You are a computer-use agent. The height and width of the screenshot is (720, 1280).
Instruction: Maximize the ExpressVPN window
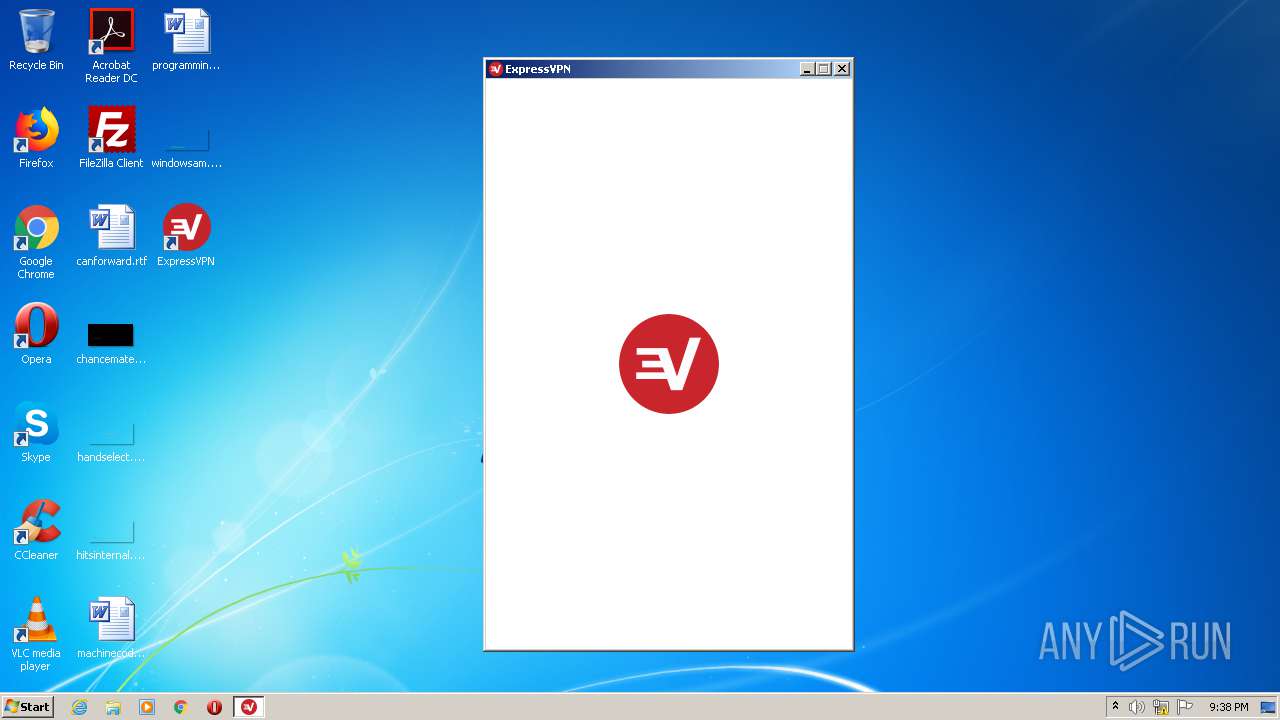(x=824, y=69)
